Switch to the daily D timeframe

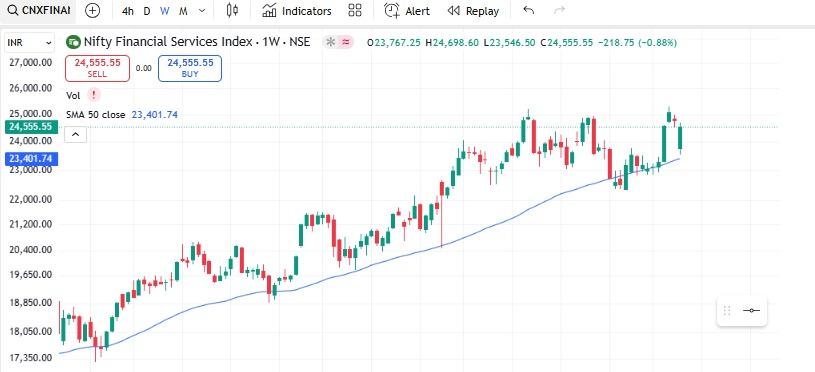147,11
